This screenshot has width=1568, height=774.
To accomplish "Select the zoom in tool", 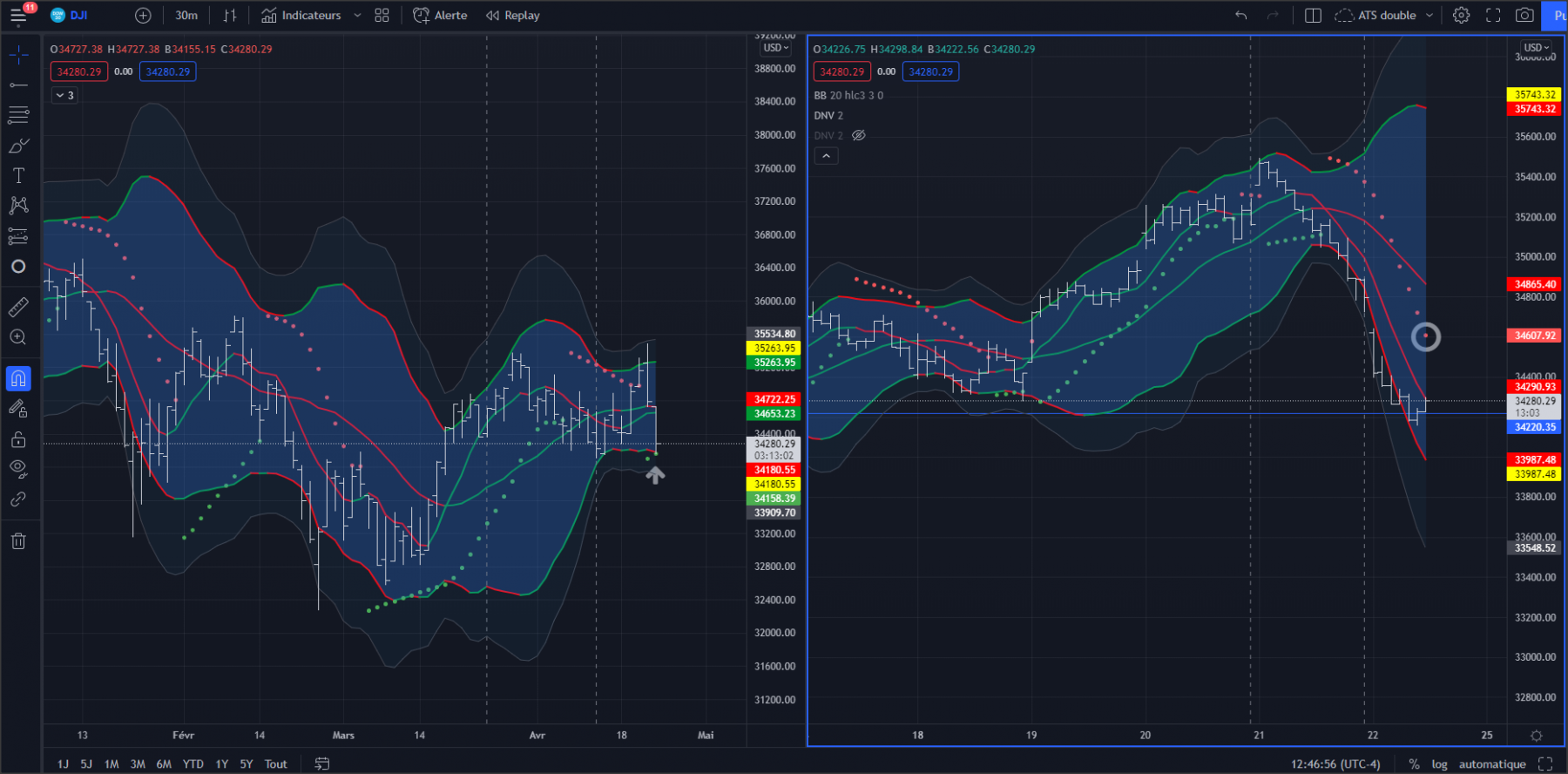I will click(x=18, y=337).
